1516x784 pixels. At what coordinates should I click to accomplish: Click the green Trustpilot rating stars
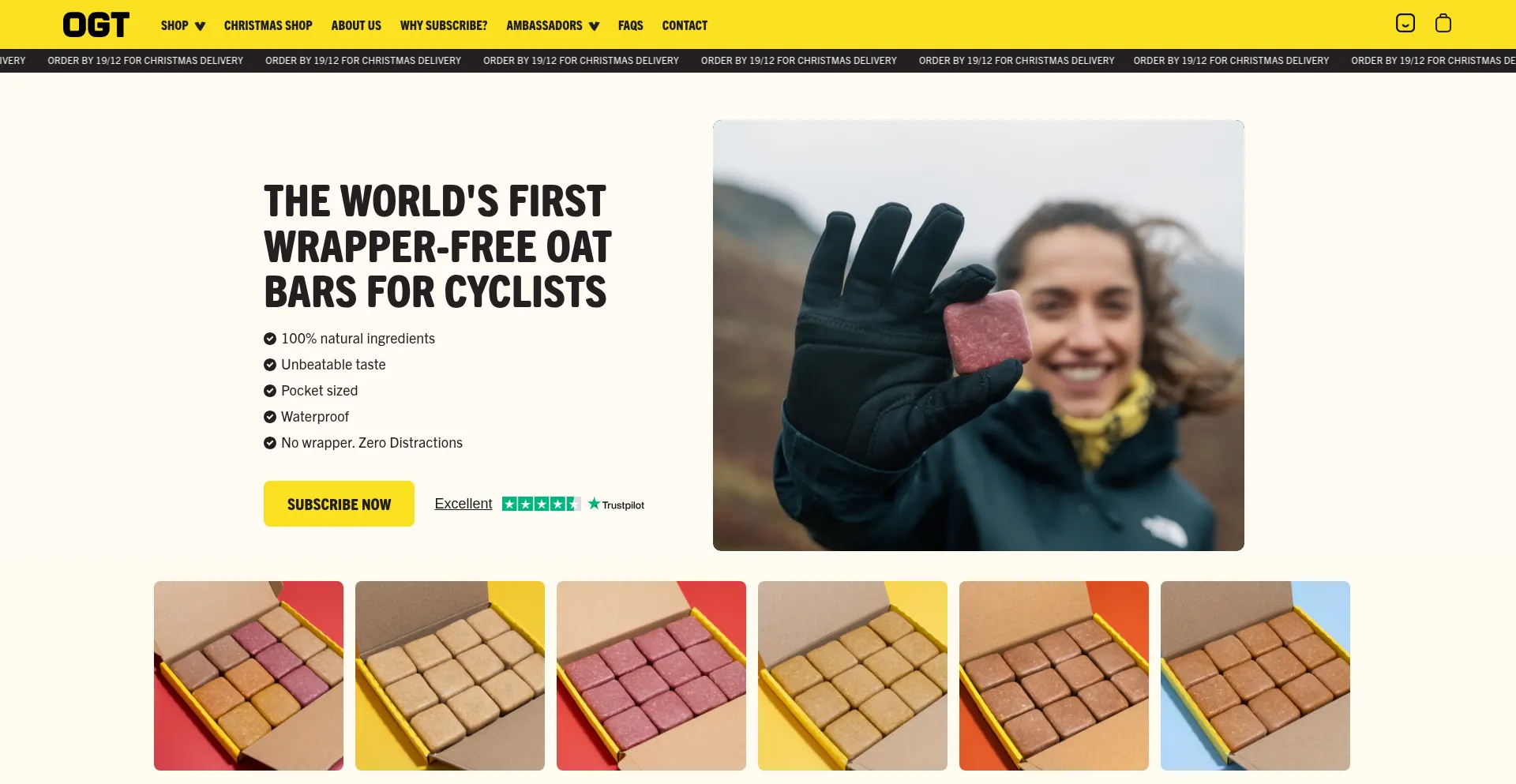pyautogui.click(x=542, y=504)
